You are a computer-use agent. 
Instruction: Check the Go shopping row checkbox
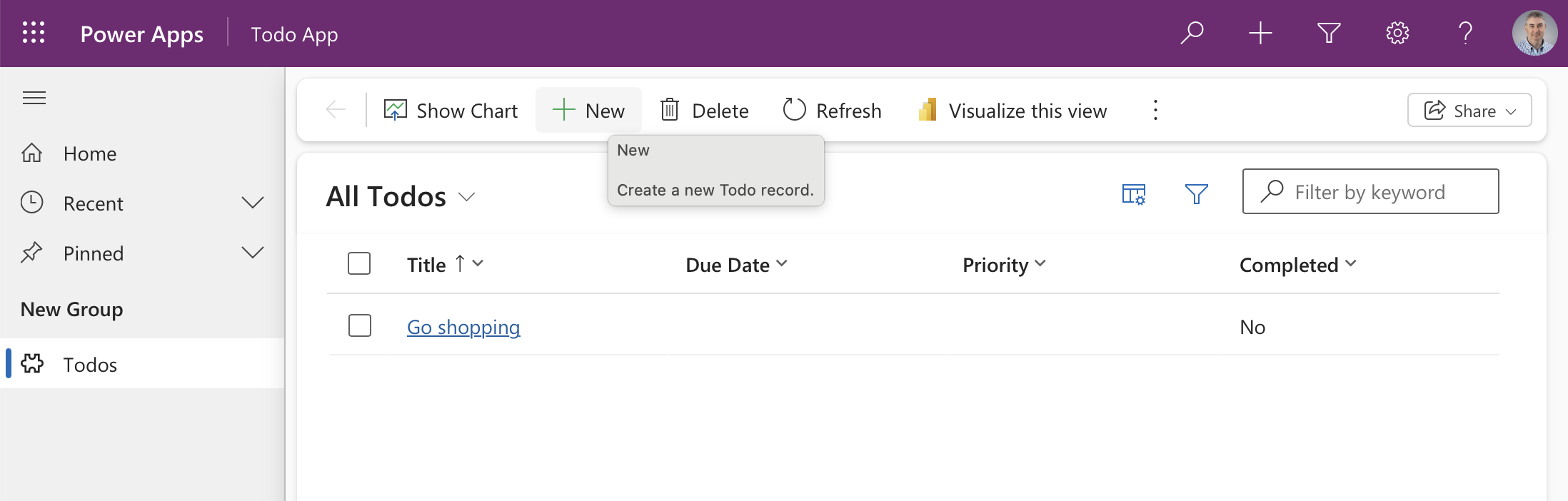(x=360, y=325)
